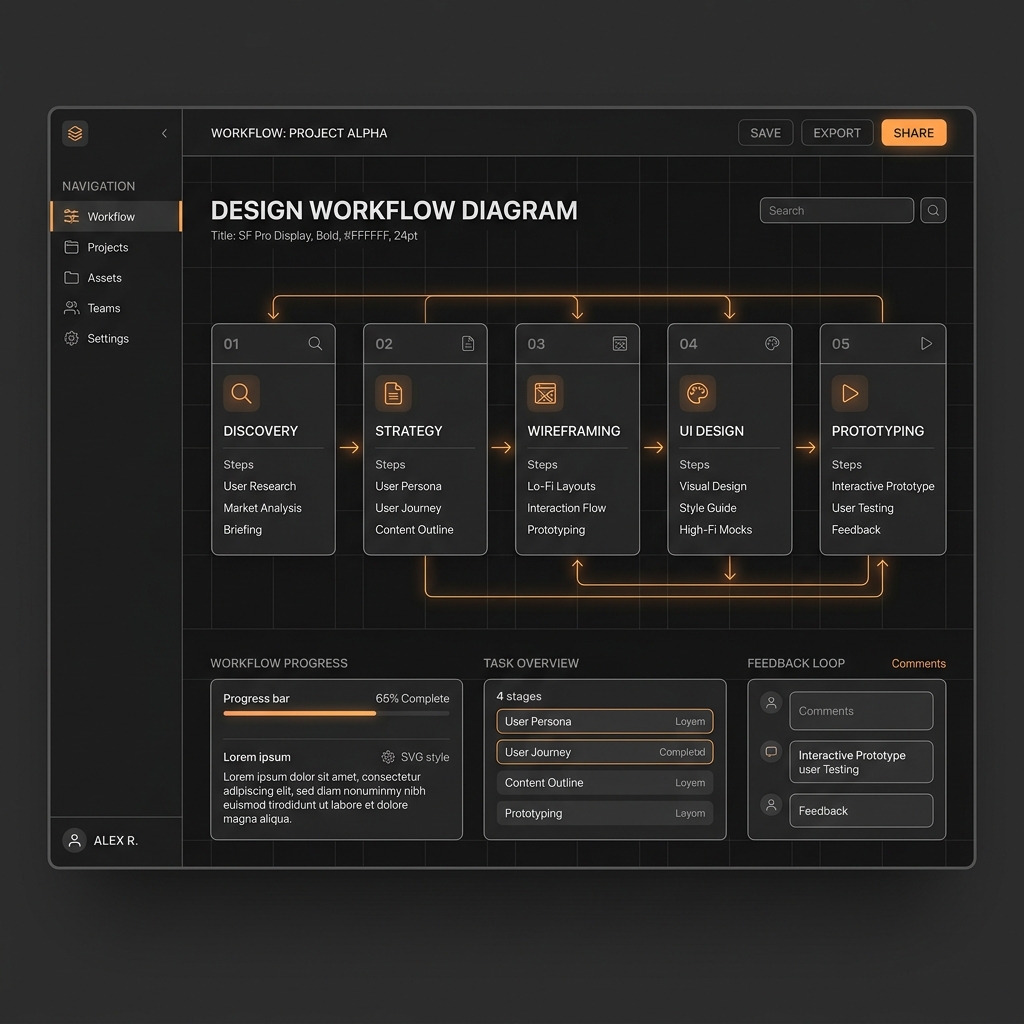Click the Assets folder icon in sidebar
The width and height of the screenshot is (1024, 1024).
point(71,278)
